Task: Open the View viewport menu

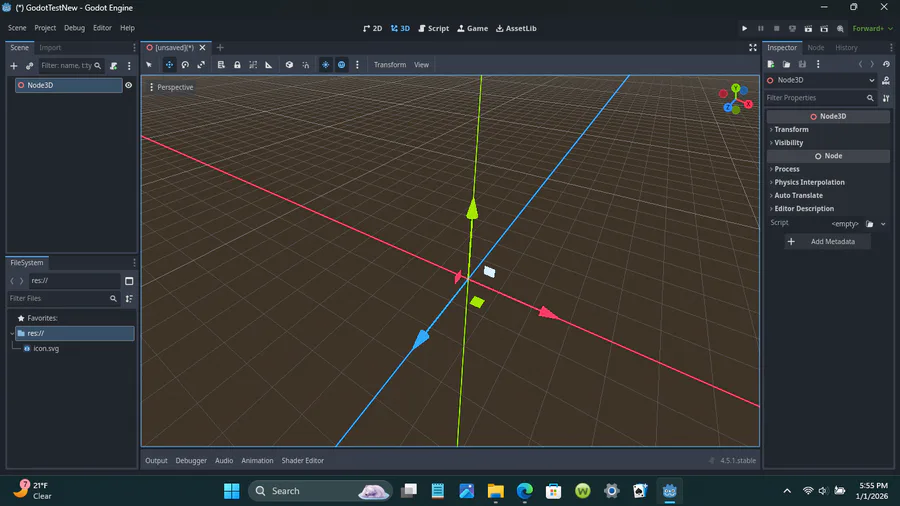Action: (421, 65)
